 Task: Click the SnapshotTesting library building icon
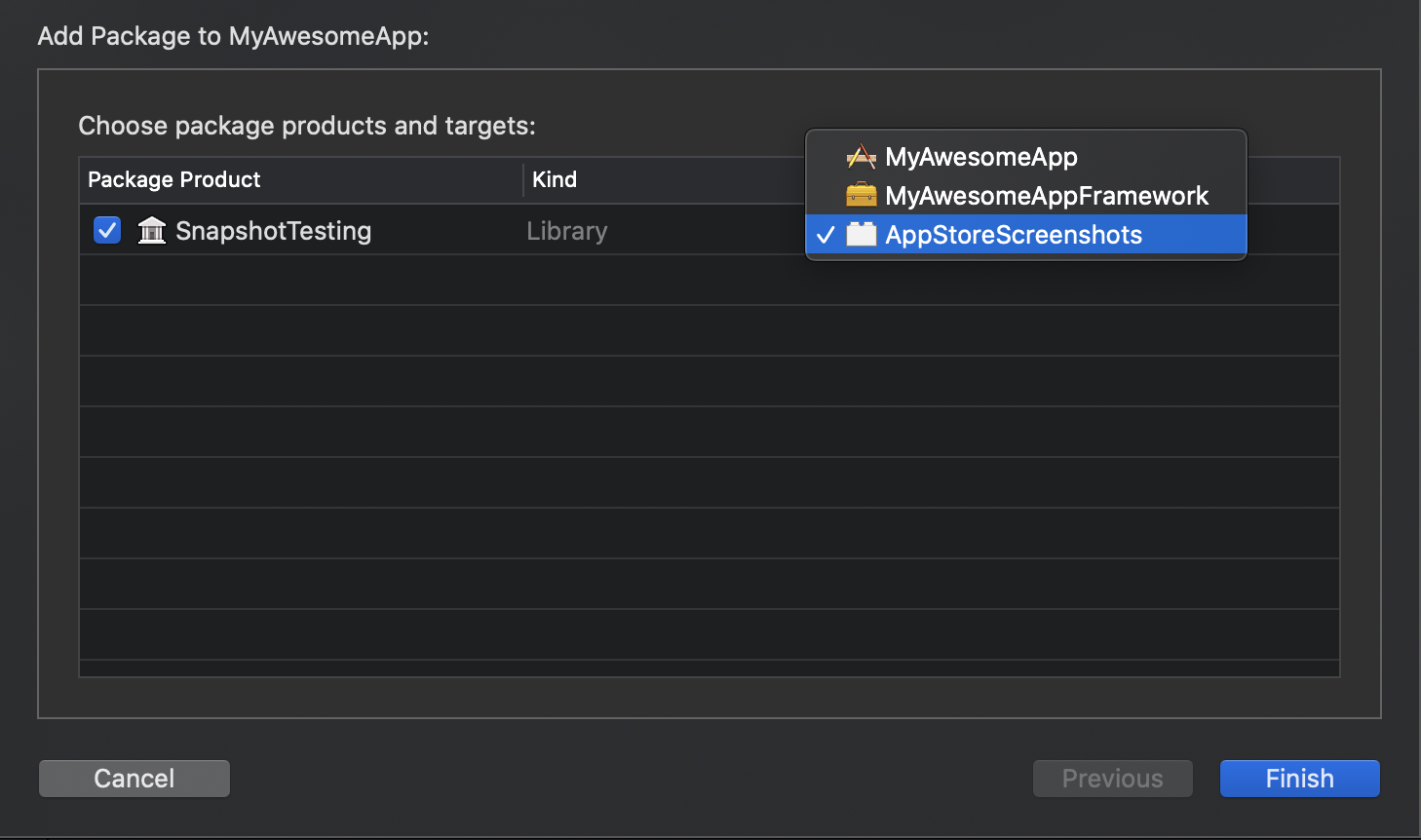tap(152, 231)
